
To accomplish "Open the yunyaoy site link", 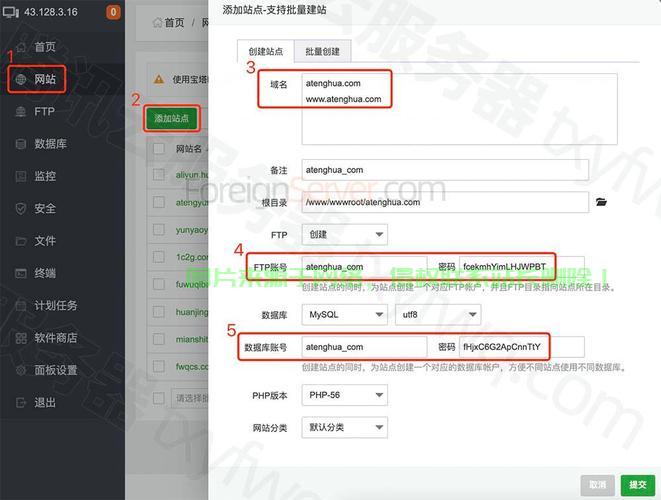I will 192,230.
